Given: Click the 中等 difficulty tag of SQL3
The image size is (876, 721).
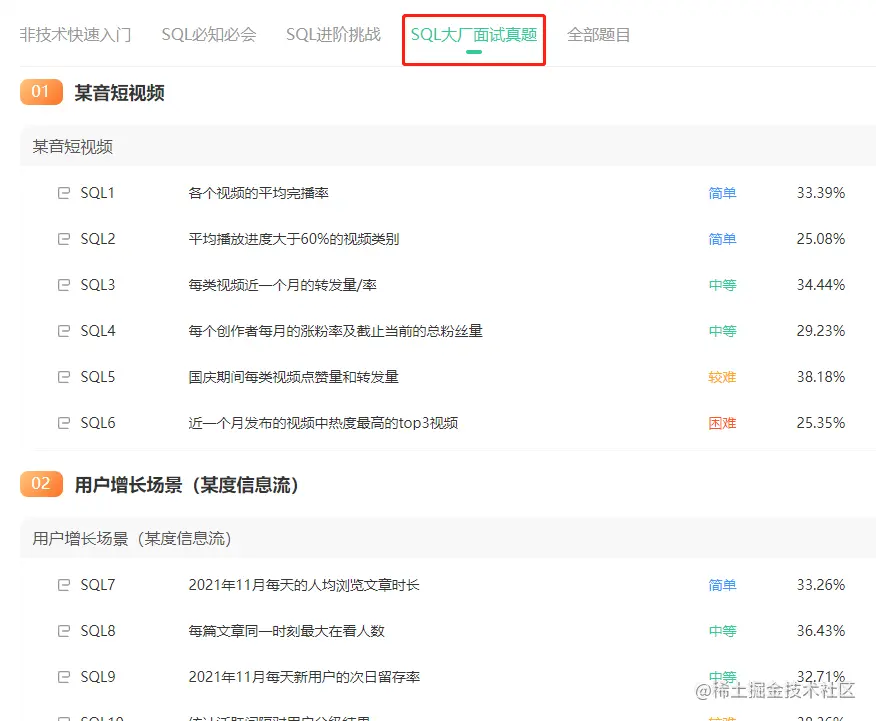Looking at the screenshot, I should (722, 285).
